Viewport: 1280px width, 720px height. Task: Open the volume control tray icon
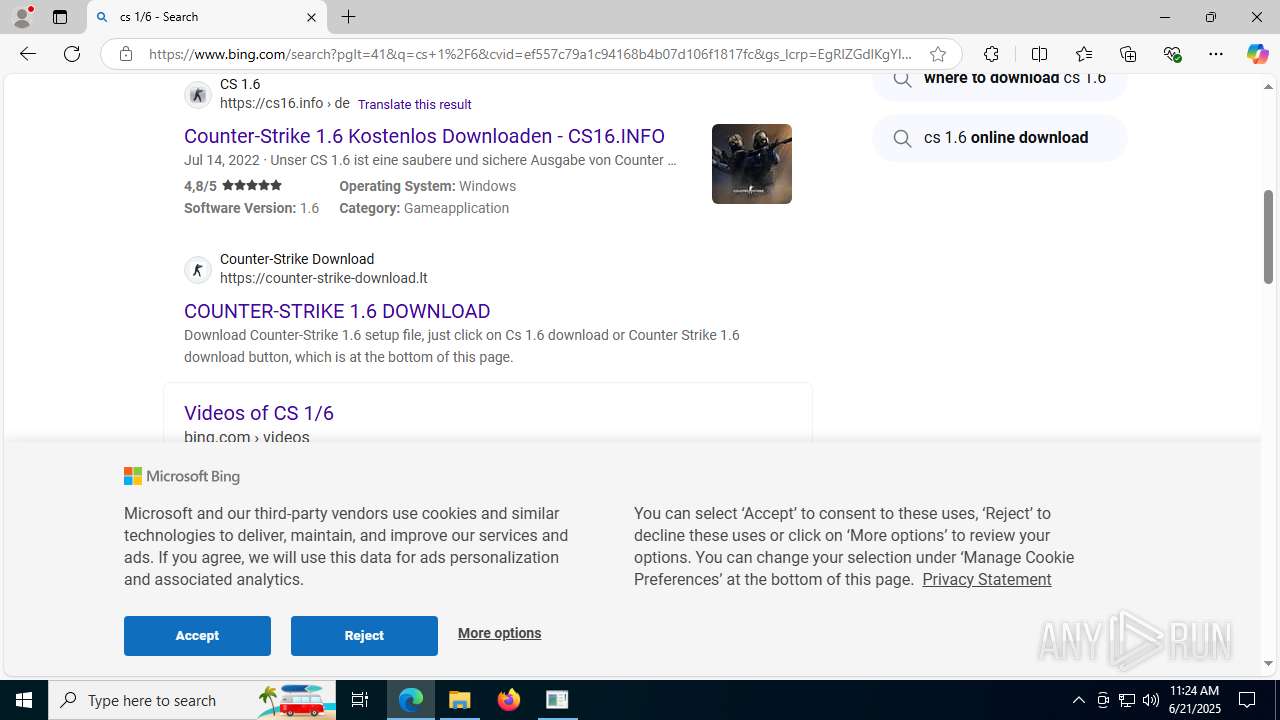1151,700
